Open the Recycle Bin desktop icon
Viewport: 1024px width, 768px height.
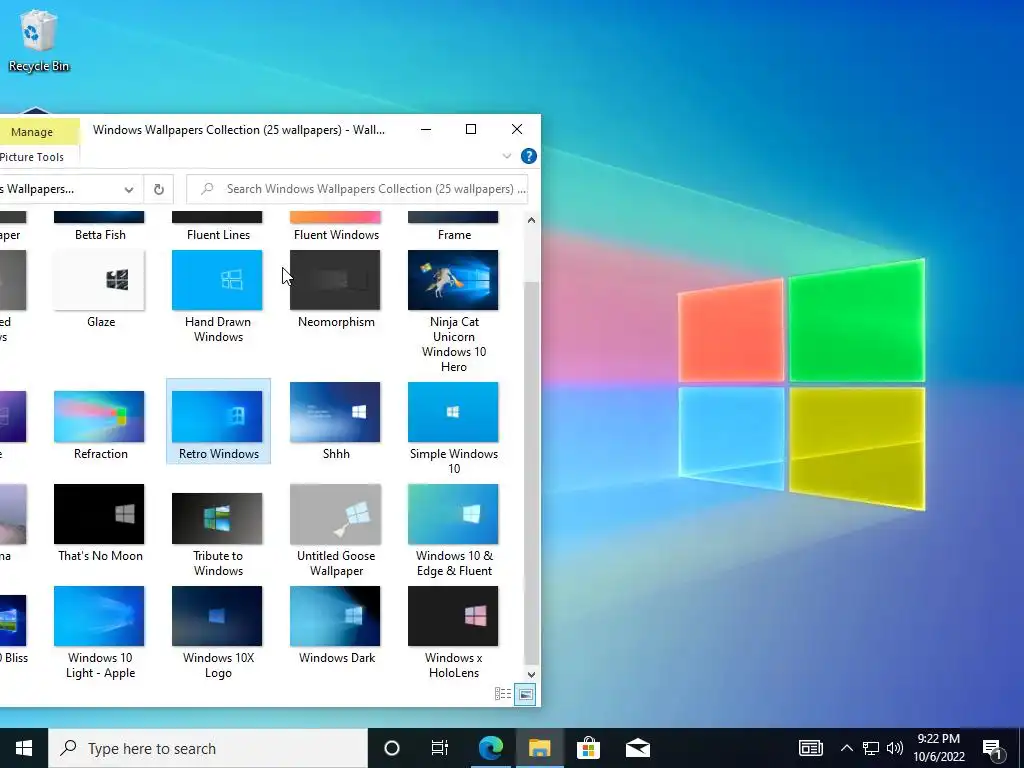pos(39,40)
